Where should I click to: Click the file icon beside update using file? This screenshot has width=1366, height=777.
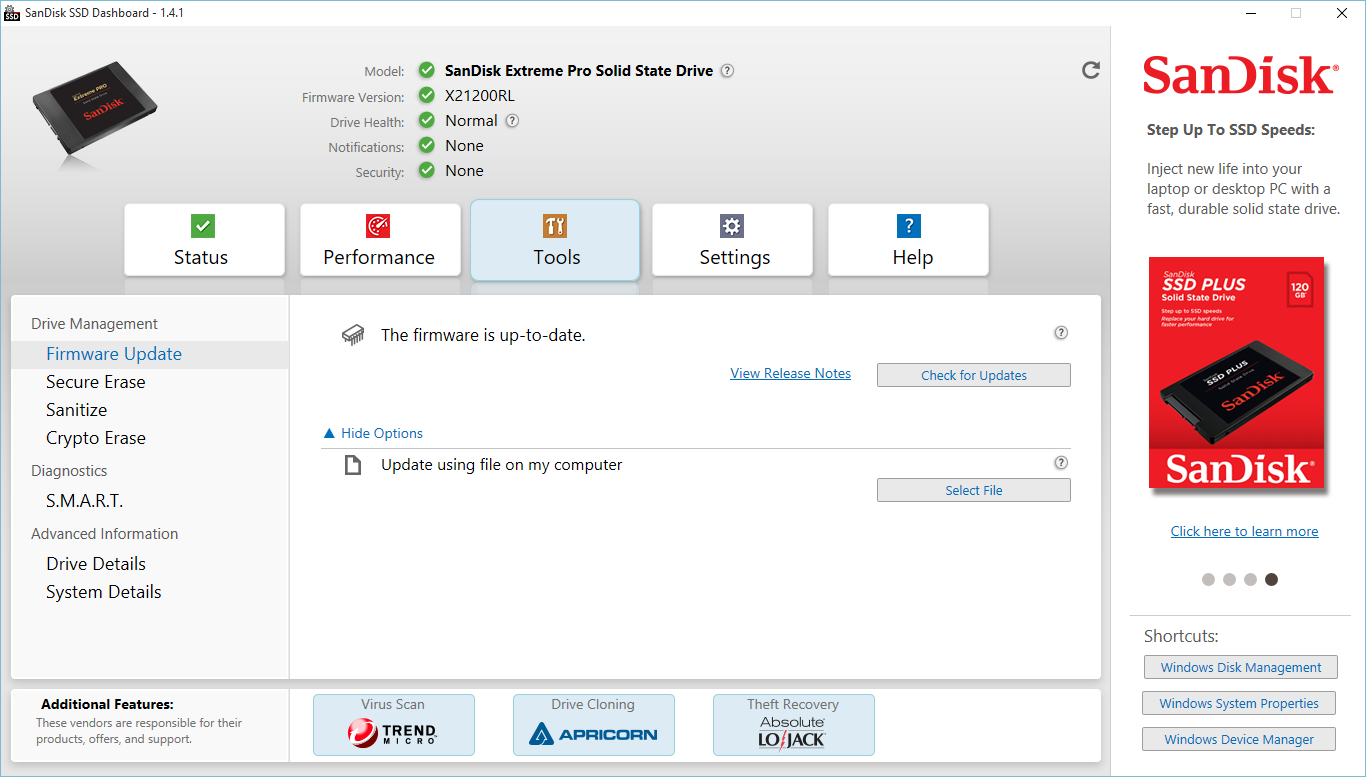pos(352,465)
